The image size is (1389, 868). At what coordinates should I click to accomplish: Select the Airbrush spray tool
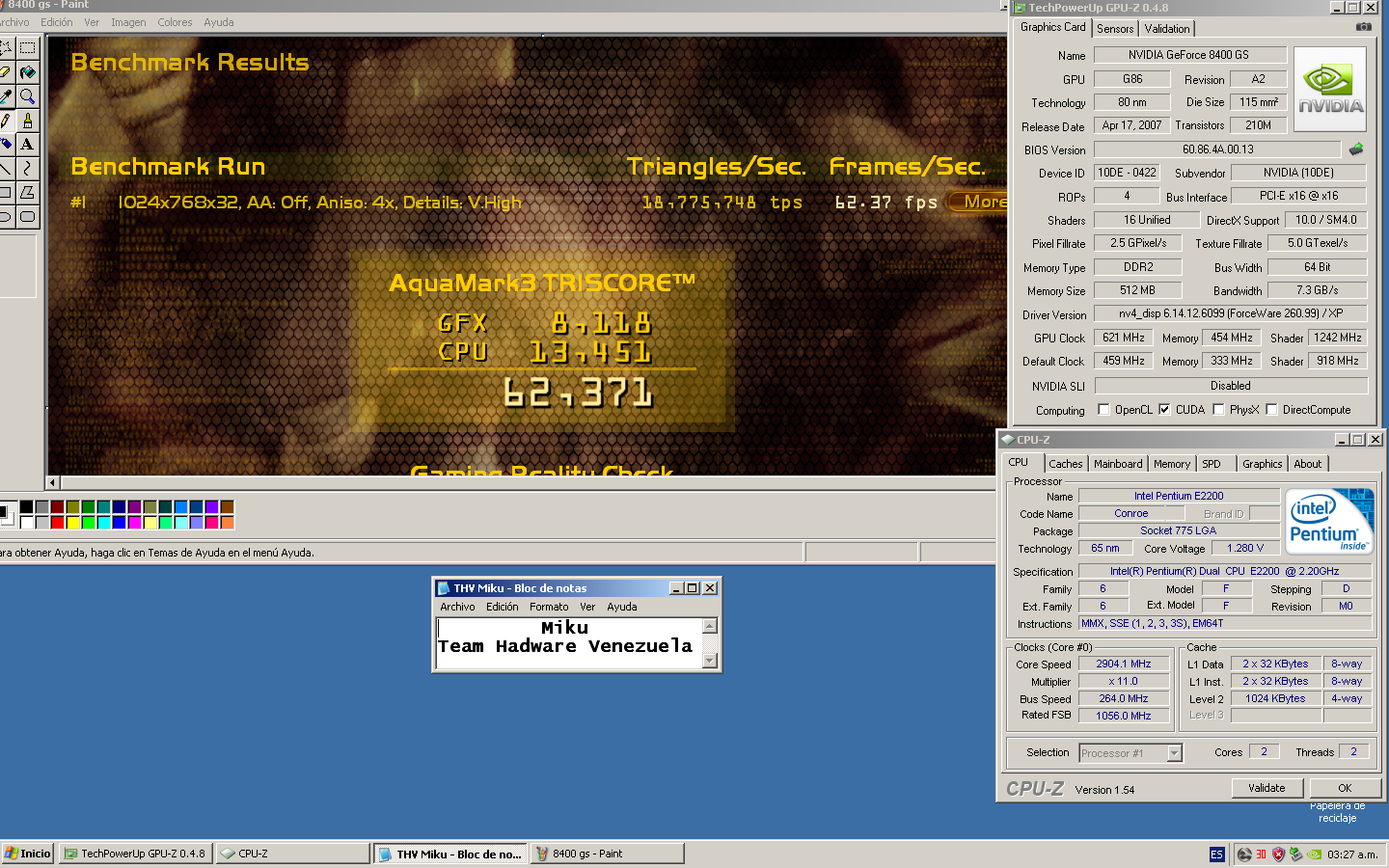coord(6,145)
